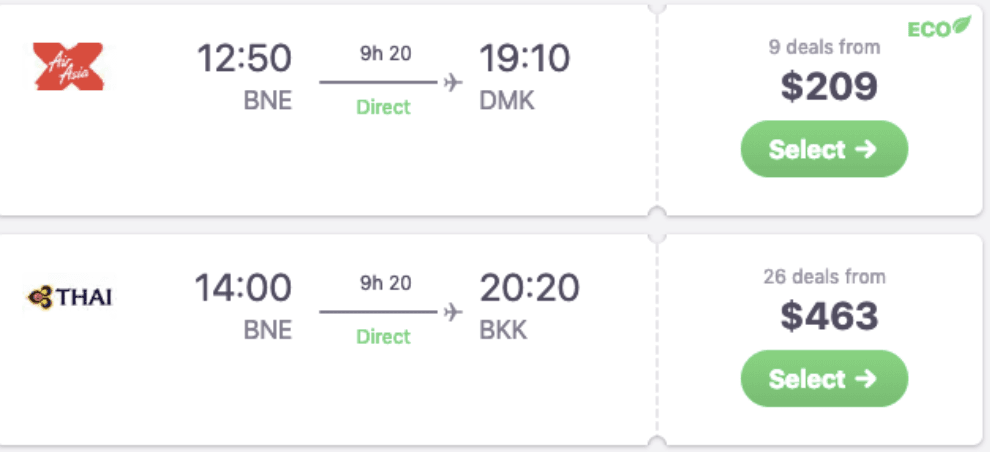This screenshot has width=990, height=452.
Task: Click the $463 price
Action: tap(829, 317)
